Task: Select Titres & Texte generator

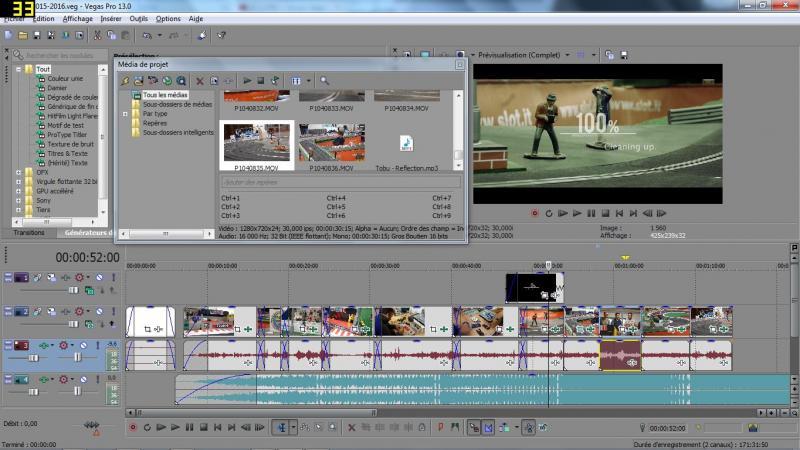Action: 67,153
